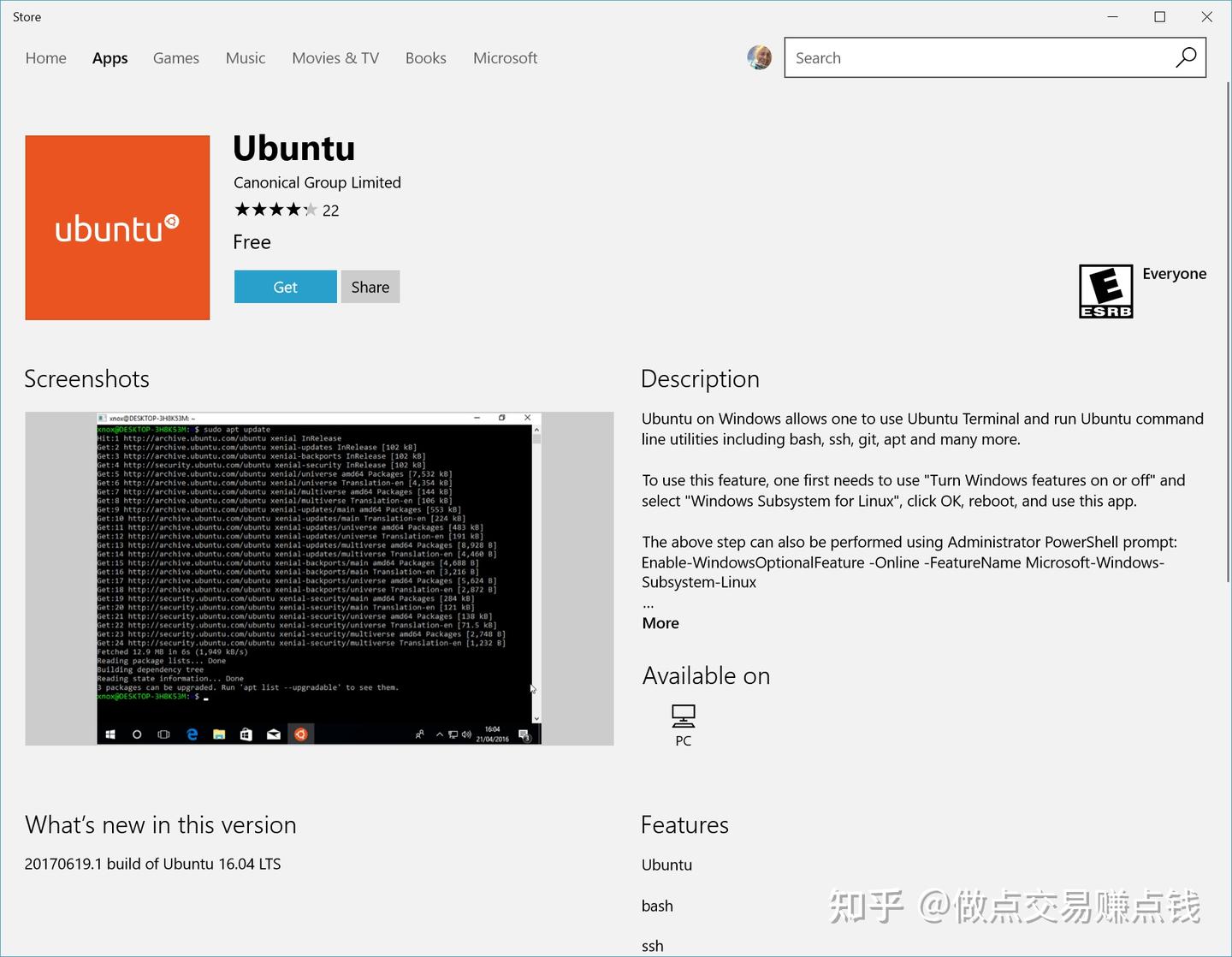Switch to the Apps tab
1232x957 pixels.
[x=110, y=57]
